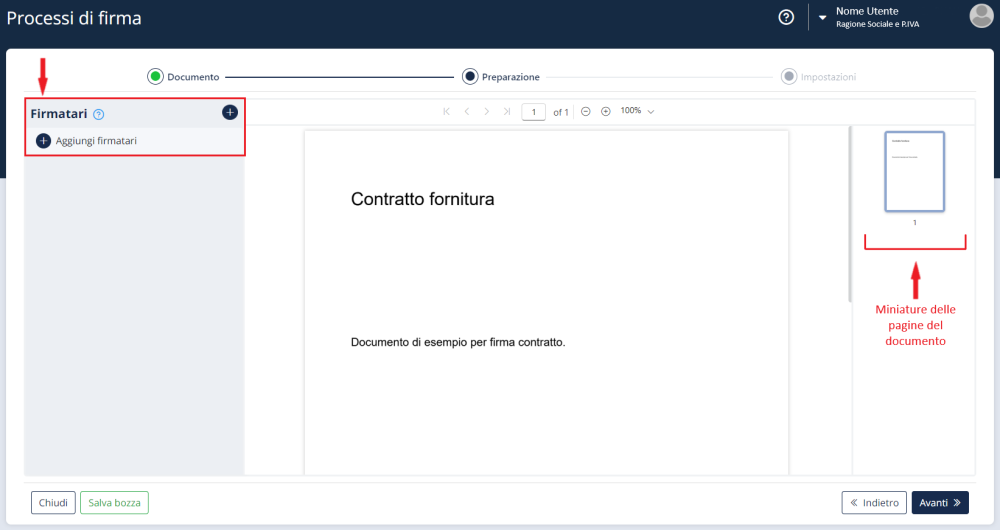Open the help icon in the header
This screenshot has height=530, width=1000.
(786, 17)
